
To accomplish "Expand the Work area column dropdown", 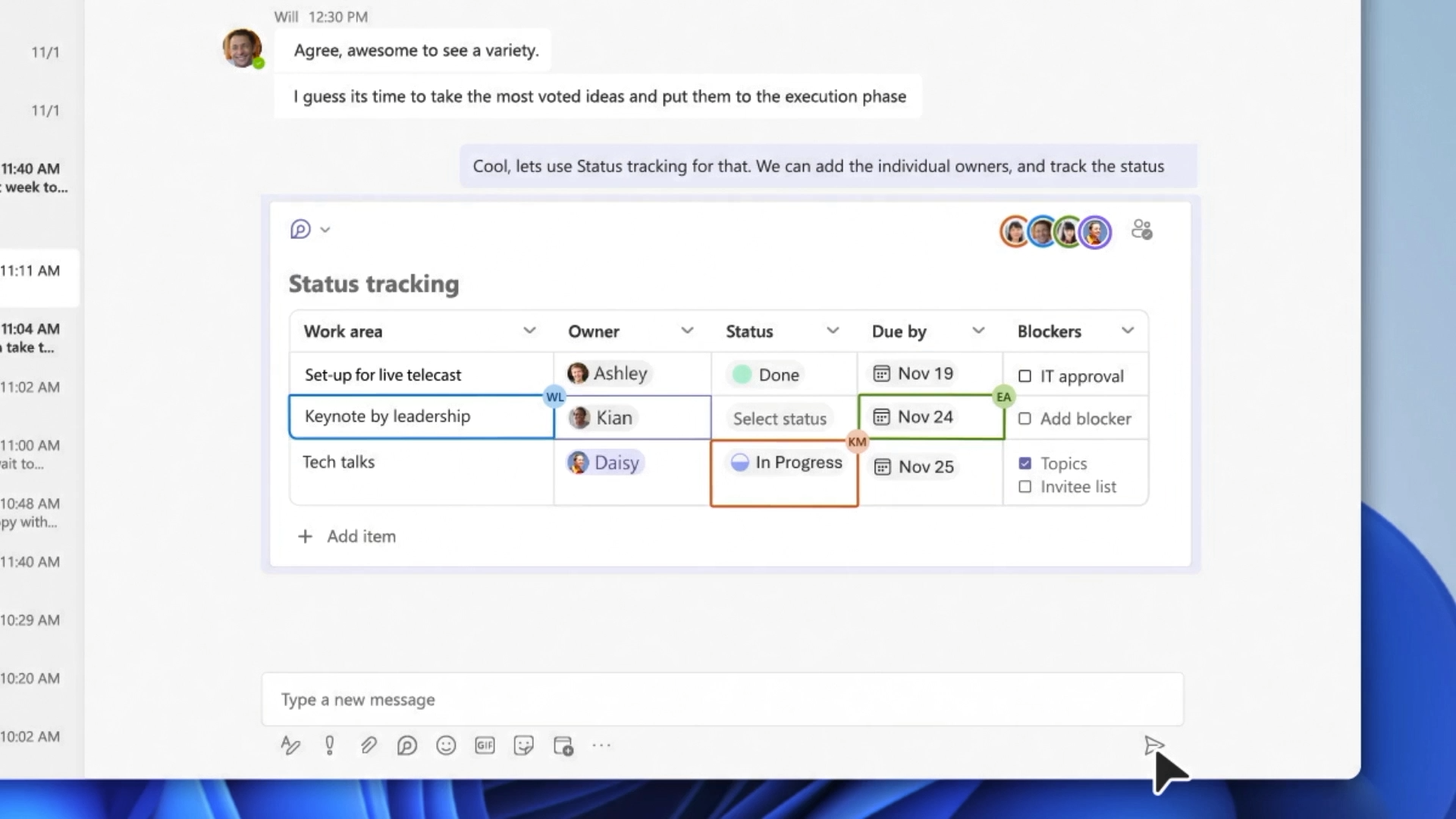I will 529,331.
